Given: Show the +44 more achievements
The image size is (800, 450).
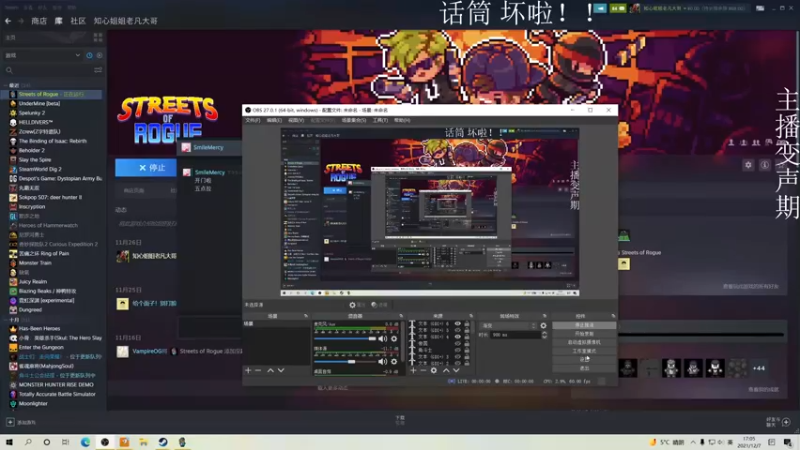Looking at the screenshot, I should 759,368.
